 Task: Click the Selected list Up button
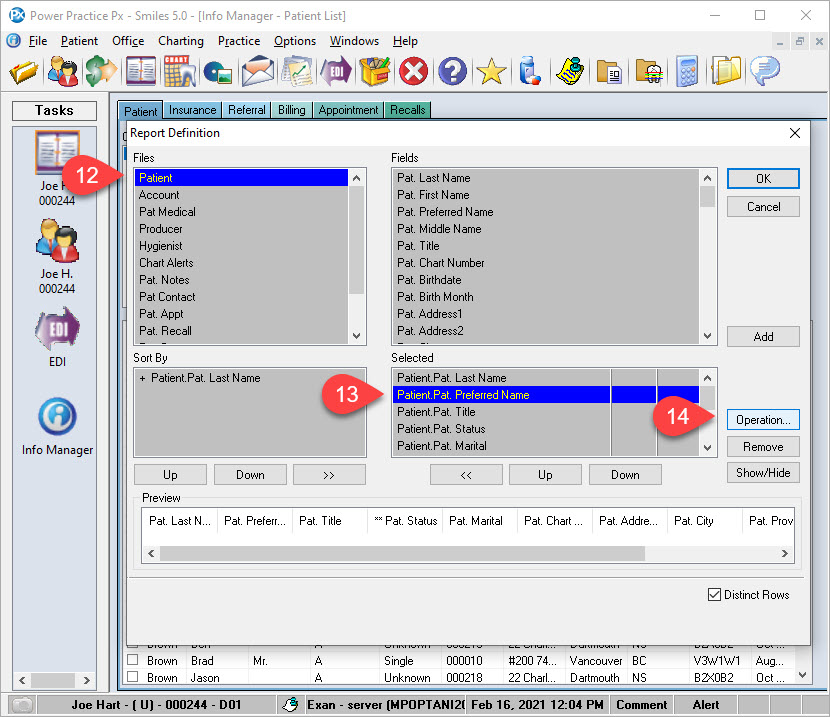coord(545,475)
